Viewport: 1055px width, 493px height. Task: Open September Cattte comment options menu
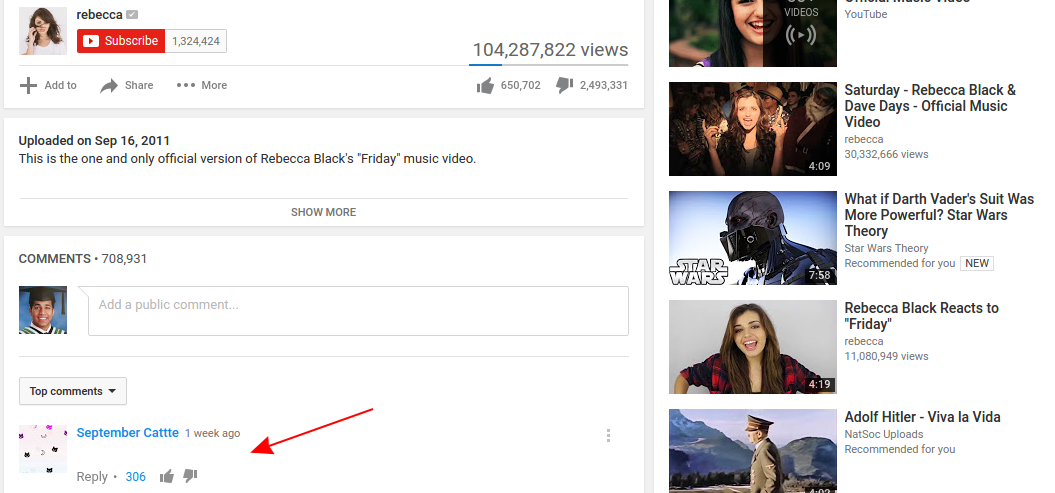608,436
